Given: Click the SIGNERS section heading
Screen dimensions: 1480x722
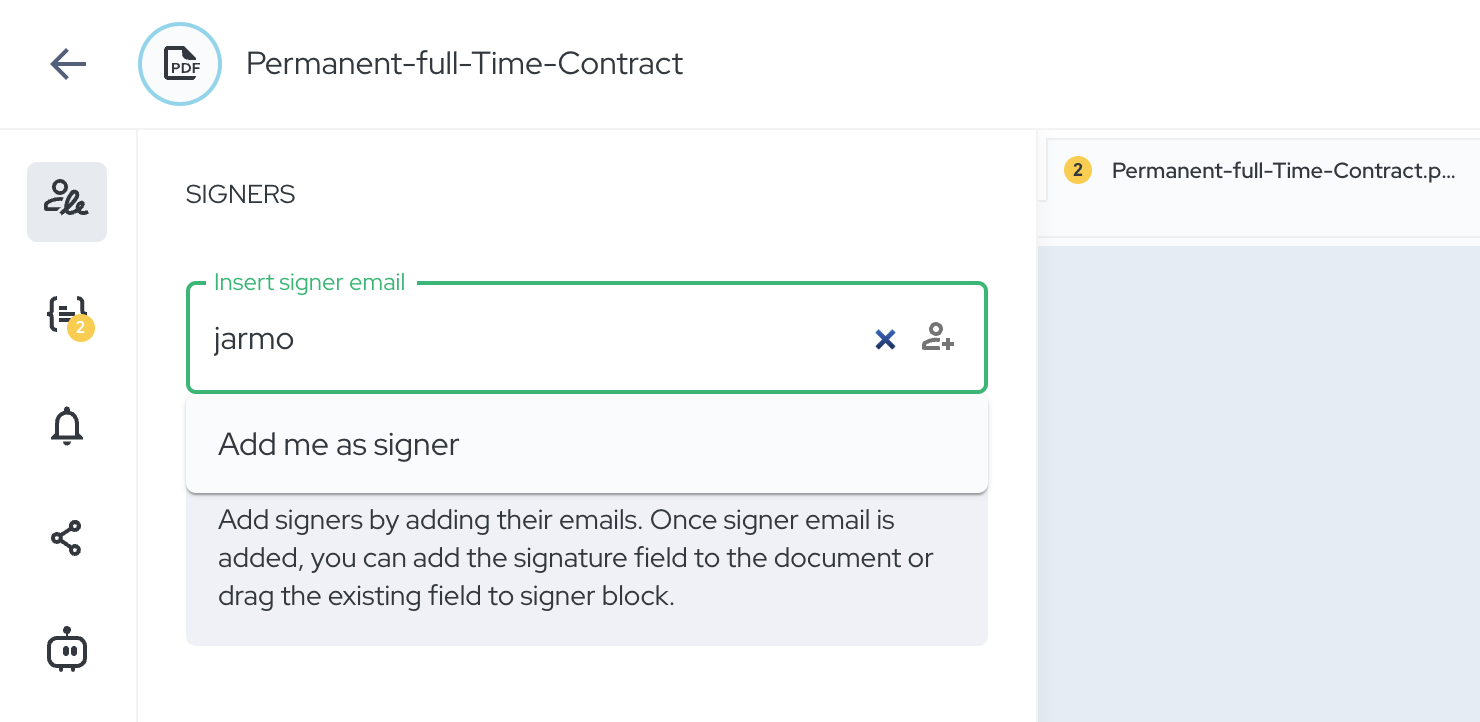Looking at the screenshot, I should coord(240,195).
